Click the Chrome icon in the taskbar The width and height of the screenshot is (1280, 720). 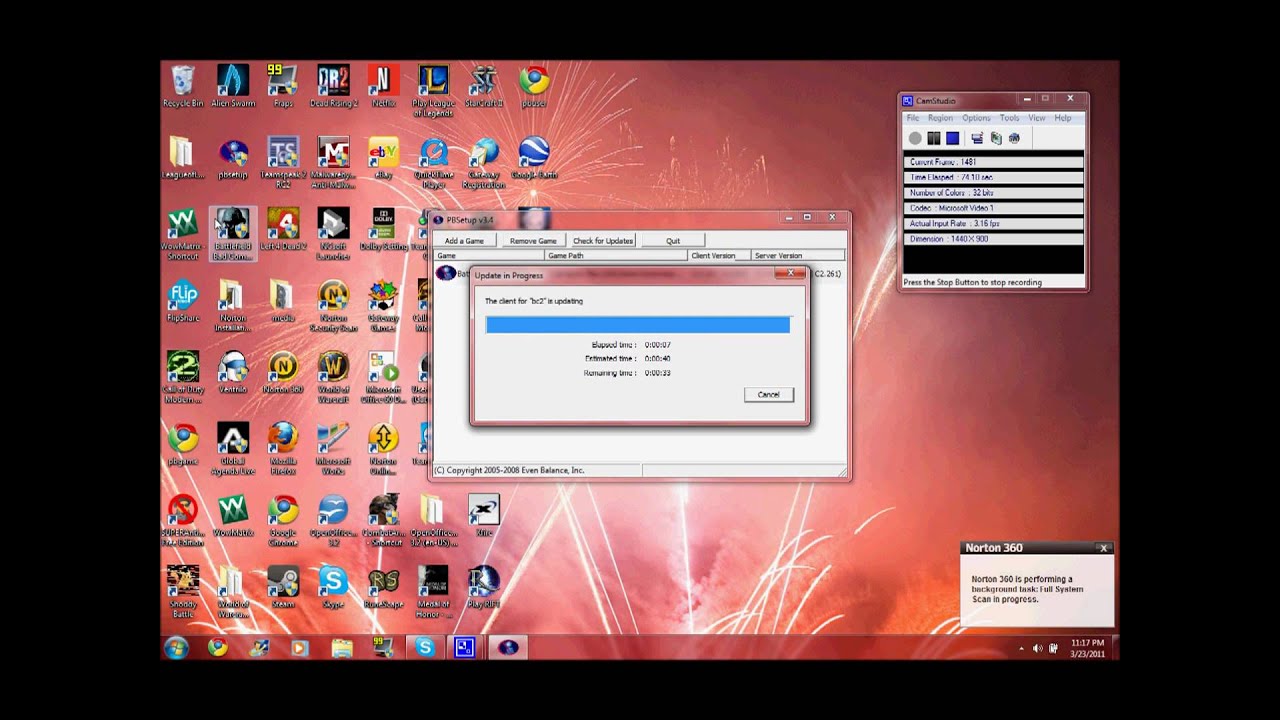click(x=217, y=647)
